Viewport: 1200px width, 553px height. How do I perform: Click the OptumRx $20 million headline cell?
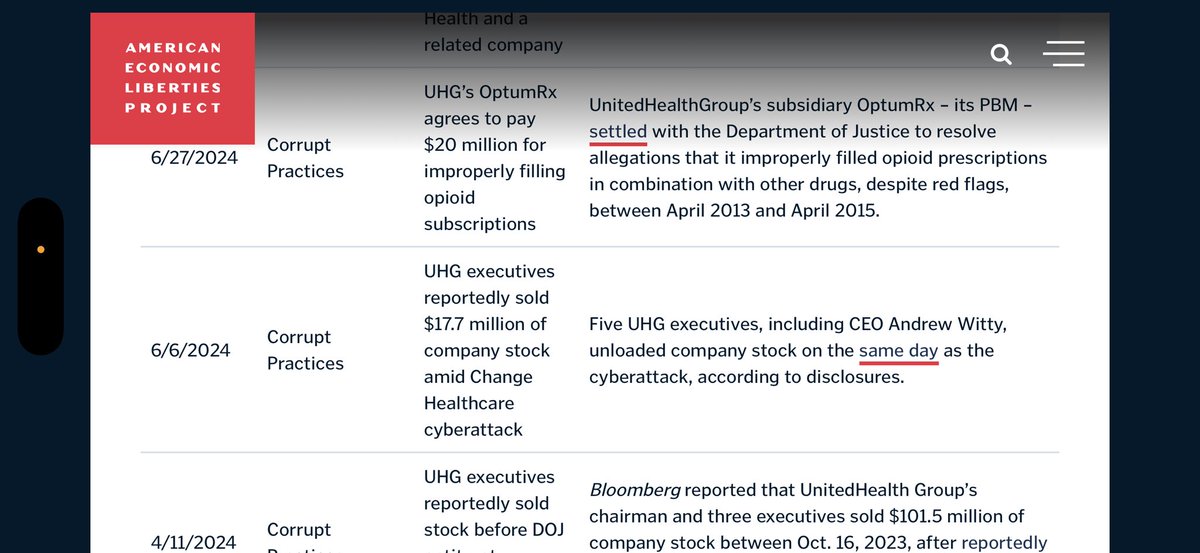click(494, 158)
